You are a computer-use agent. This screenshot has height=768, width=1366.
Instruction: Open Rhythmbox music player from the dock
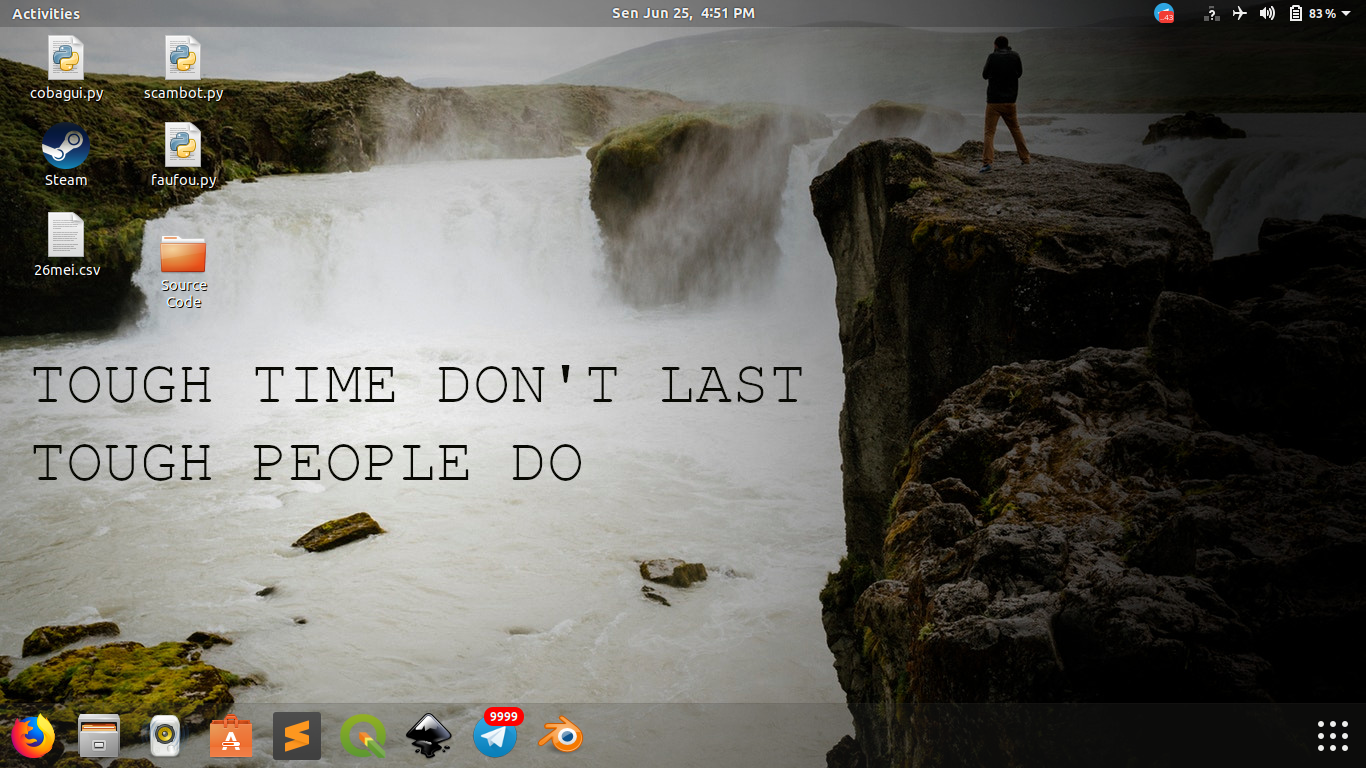pyautogui.click(x=165, y=737)
